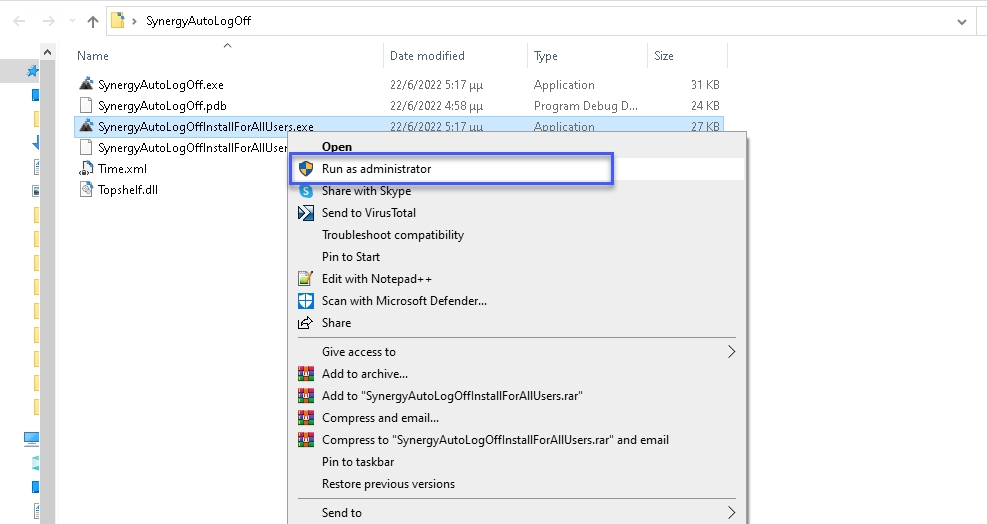Select the Topshelf.dll file icon
987x524 pixels.
coord(86,189)
